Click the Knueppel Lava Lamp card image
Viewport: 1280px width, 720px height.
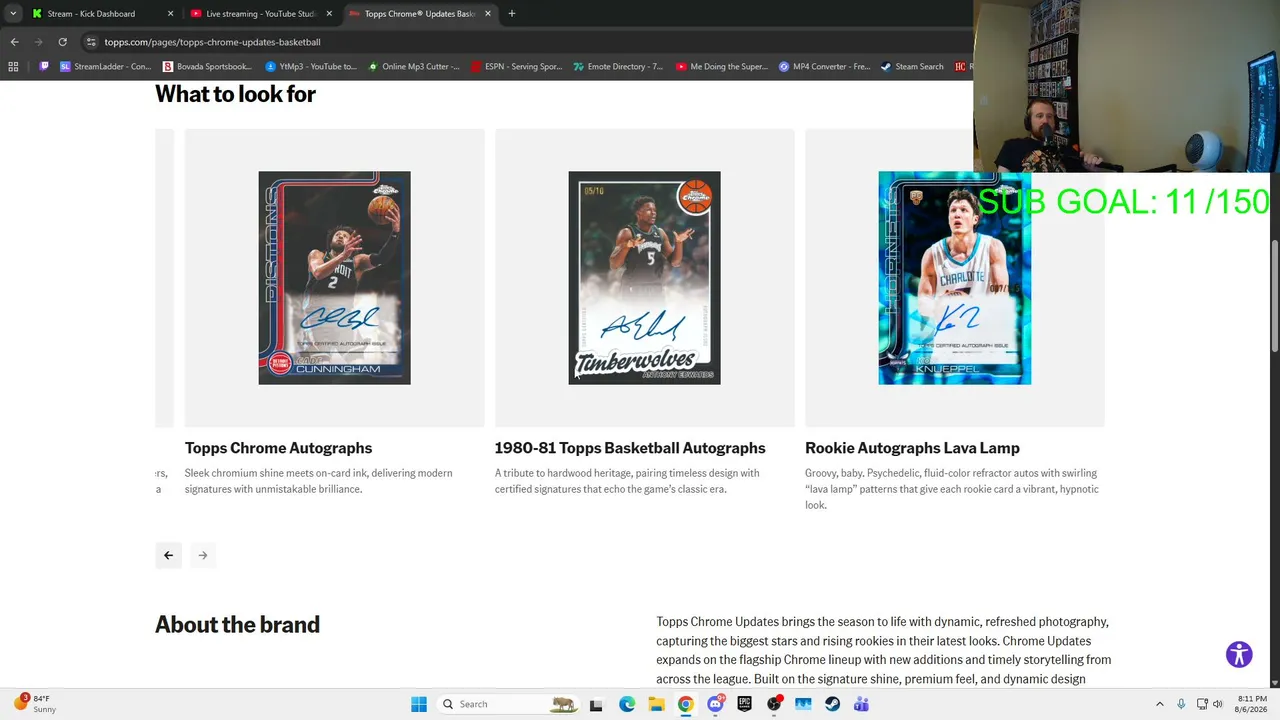pyautogui.click(x=955, y=278)
